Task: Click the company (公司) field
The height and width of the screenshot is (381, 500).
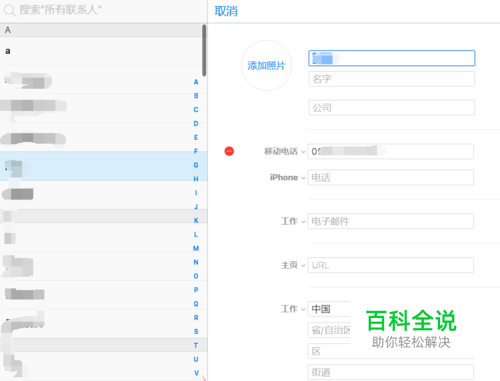Action: [392, 108]
